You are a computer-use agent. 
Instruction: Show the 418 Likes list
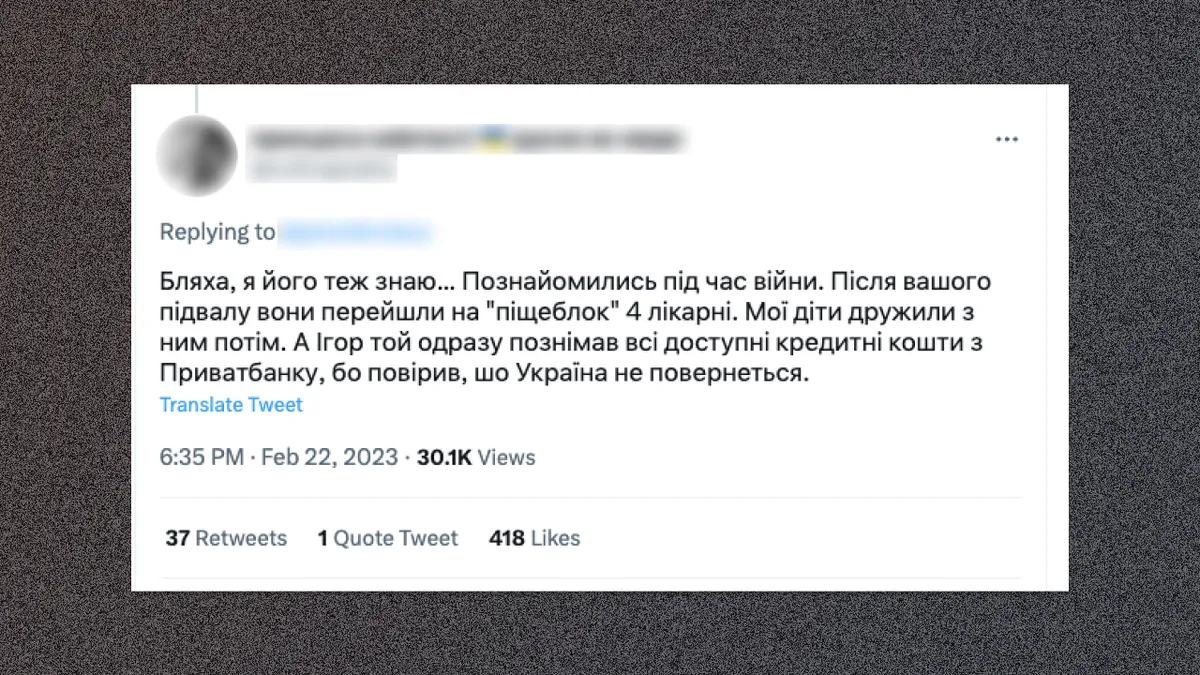click(x=534, y=538)
